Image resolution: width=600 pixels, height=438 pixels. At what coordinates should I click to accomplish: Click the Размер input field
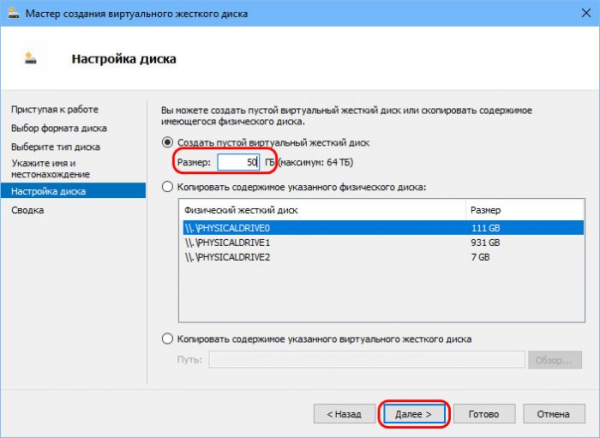coord(238,162)
